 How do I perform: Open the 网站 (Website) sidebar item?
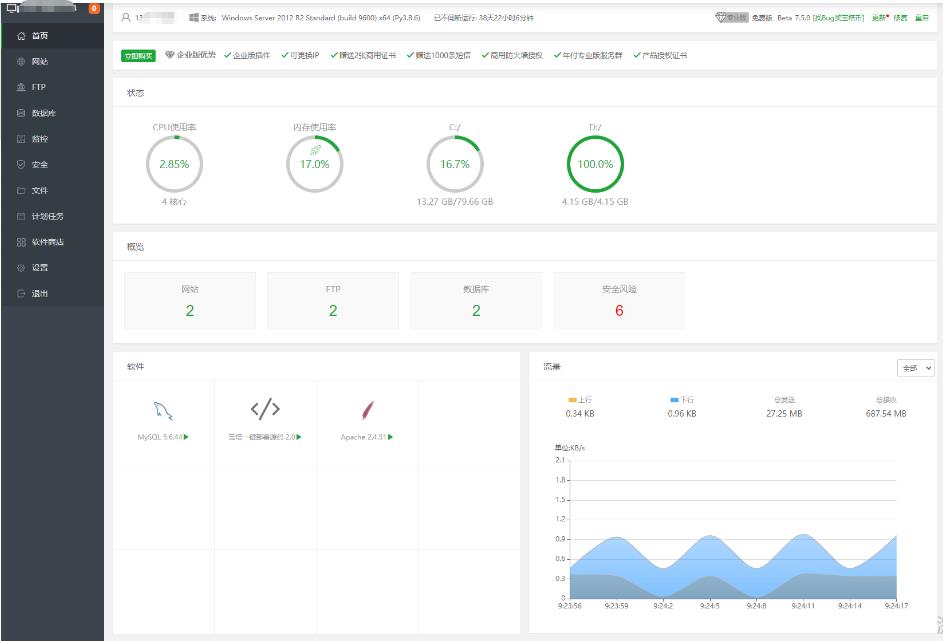coord(40,62)
